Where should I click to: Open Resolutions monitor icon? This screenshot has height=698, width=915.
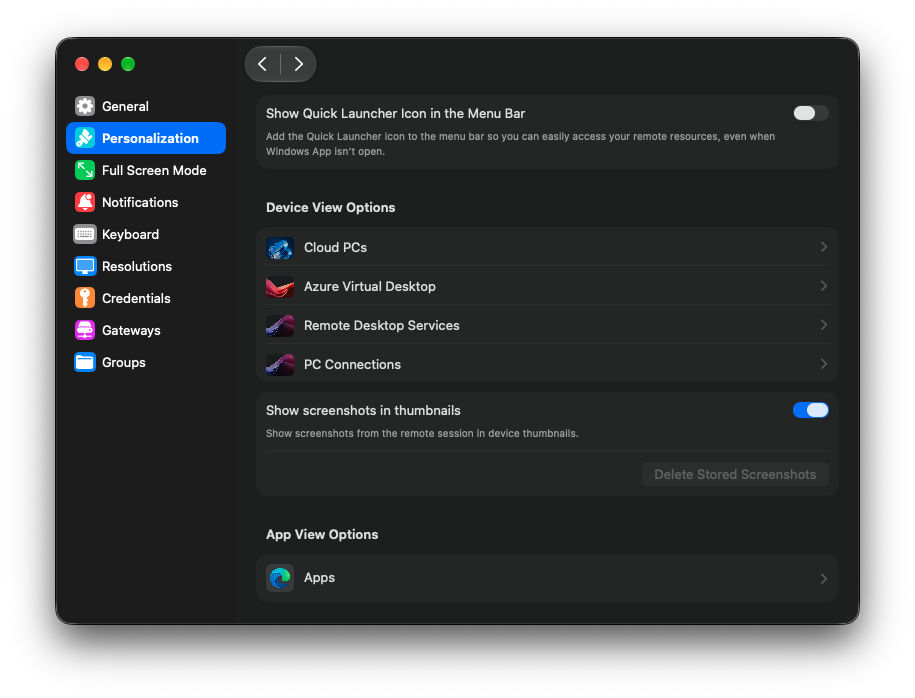coord(85,267)
